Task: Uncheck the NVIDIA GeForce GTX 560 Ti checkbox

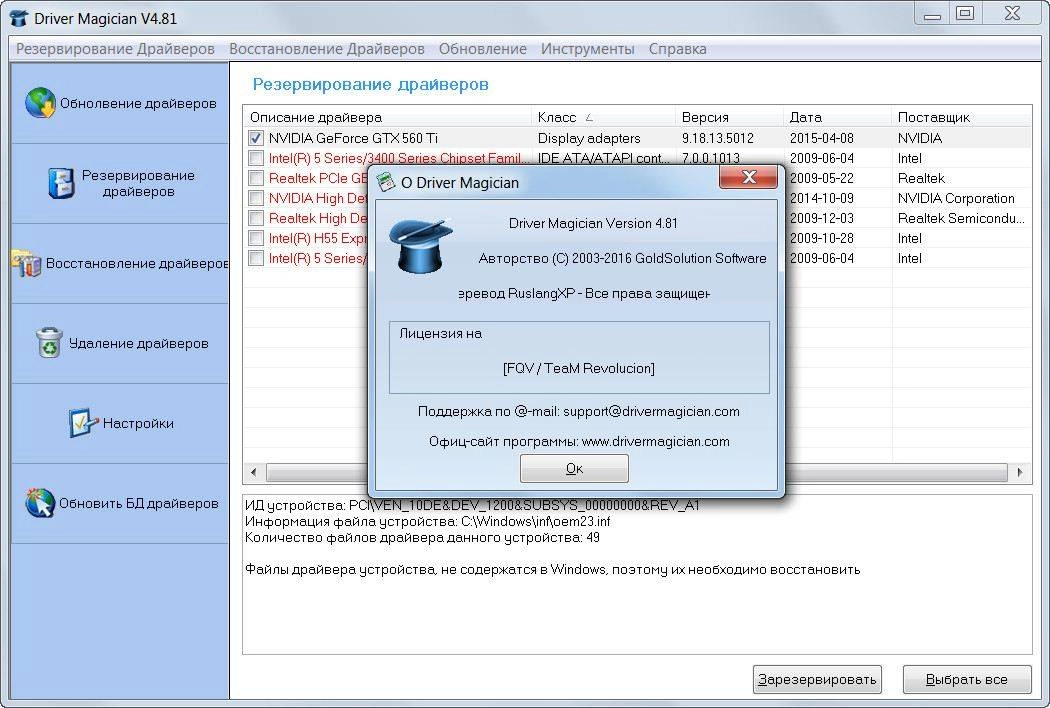Action: click(255, 138)
